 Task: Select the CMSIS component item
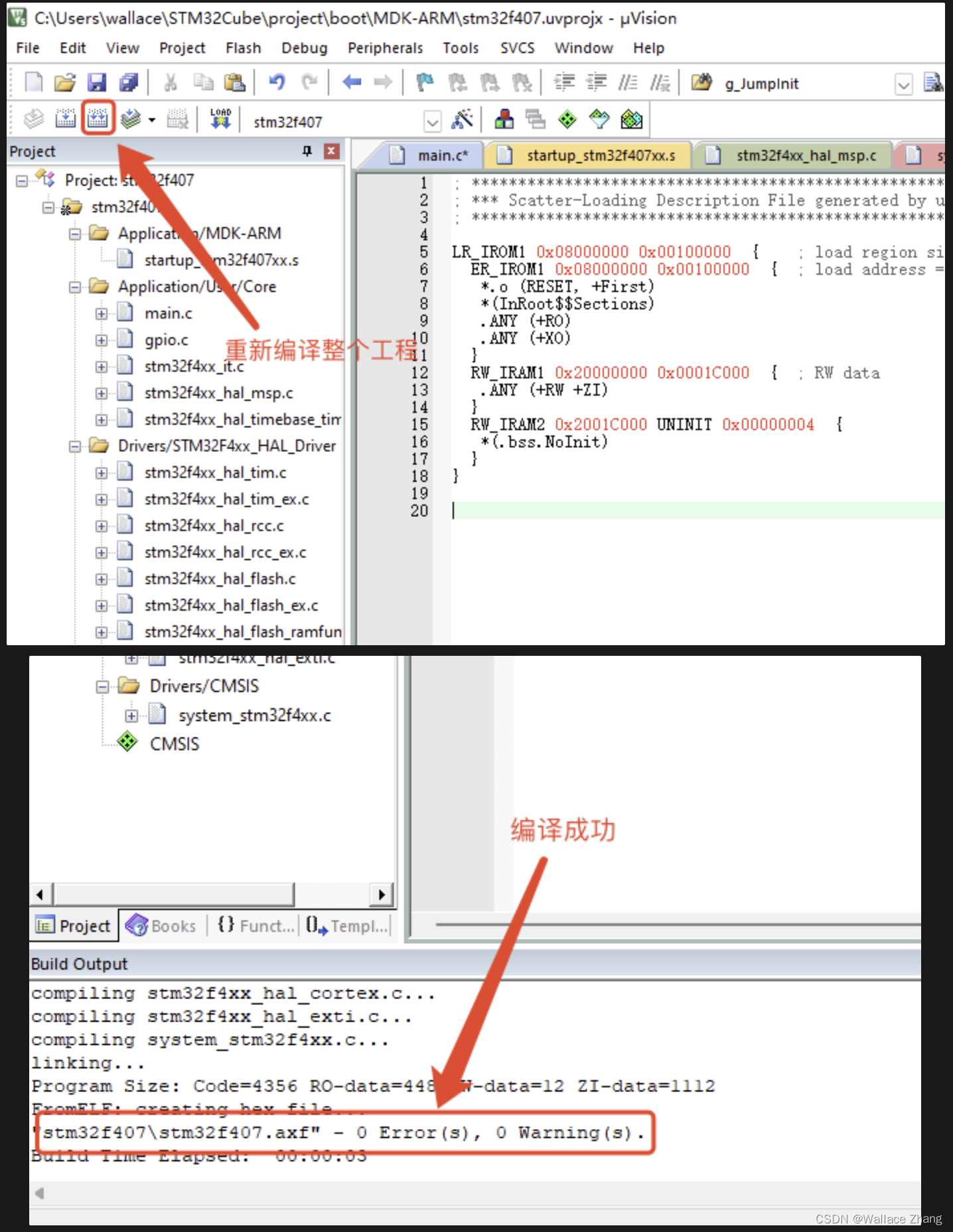(x=174, y=743)
